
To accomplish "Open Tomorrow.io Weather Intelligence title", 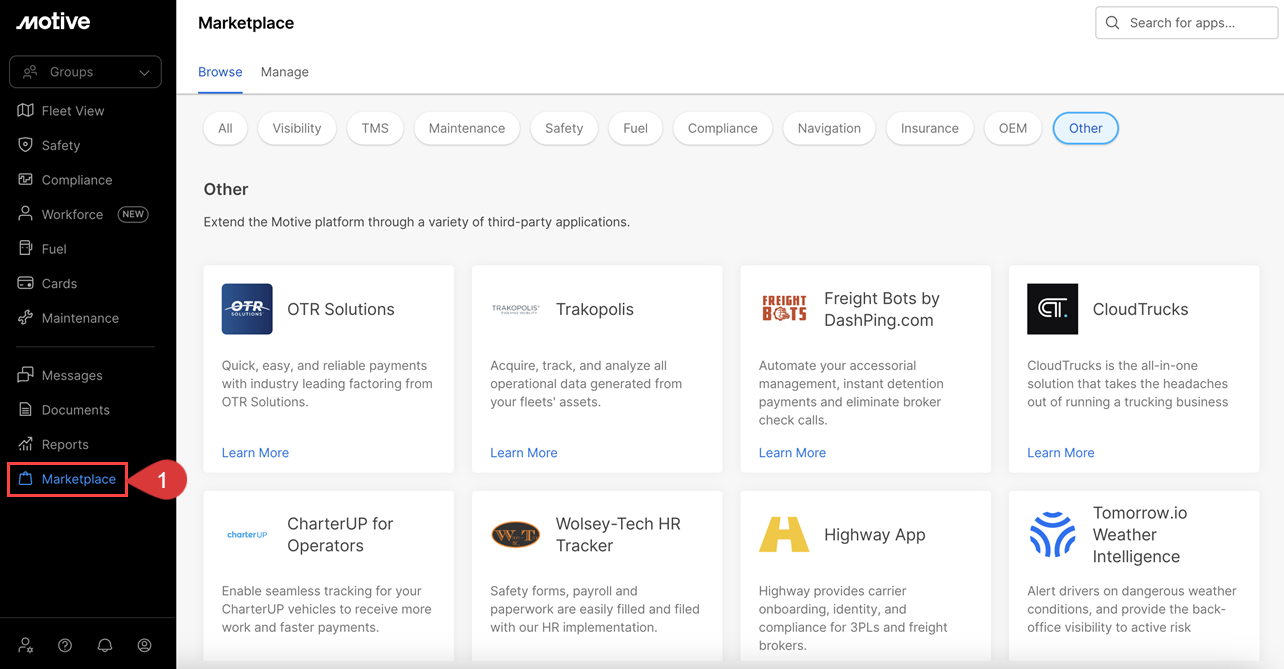I will point(1140,535).
